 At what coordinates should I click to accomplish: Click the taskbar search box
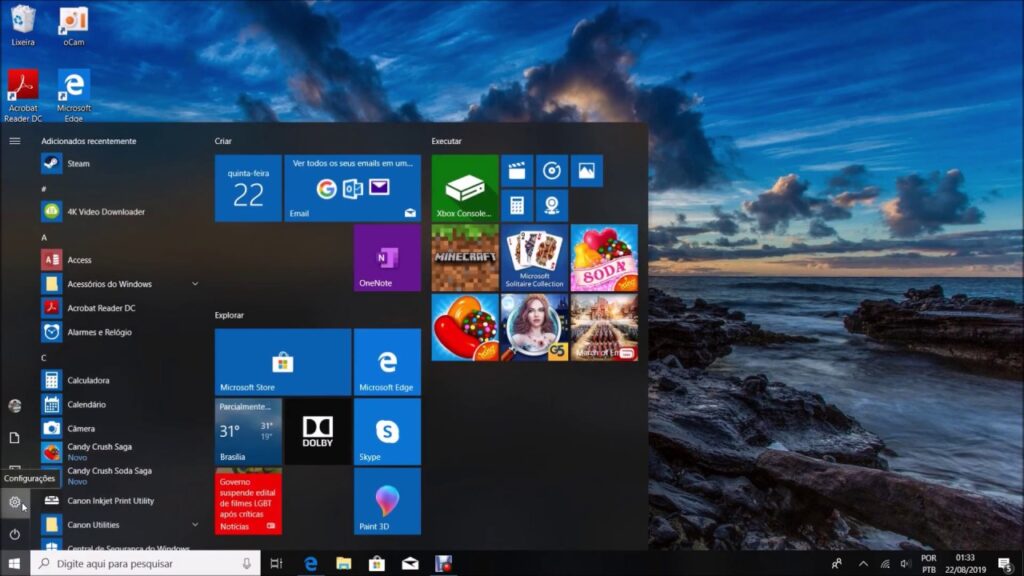(145, 563)
